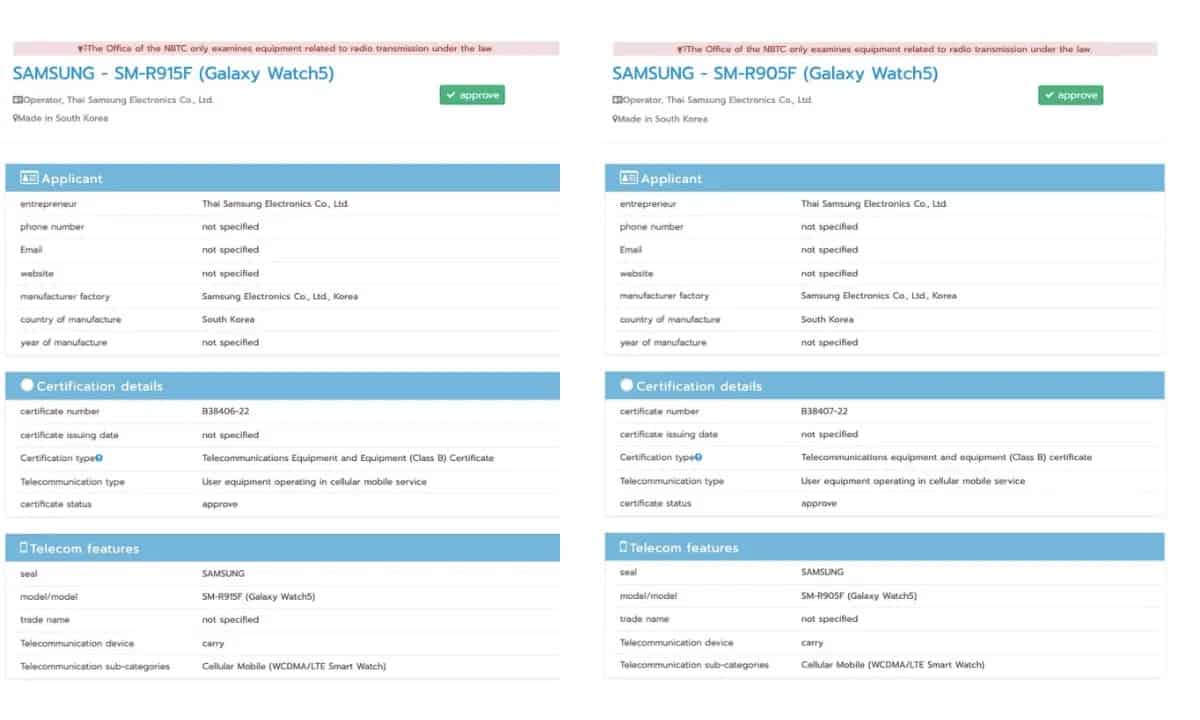Click the Operator icon under the SM-R915F title
Viewport: 1200px width, 720px height.
17,100
